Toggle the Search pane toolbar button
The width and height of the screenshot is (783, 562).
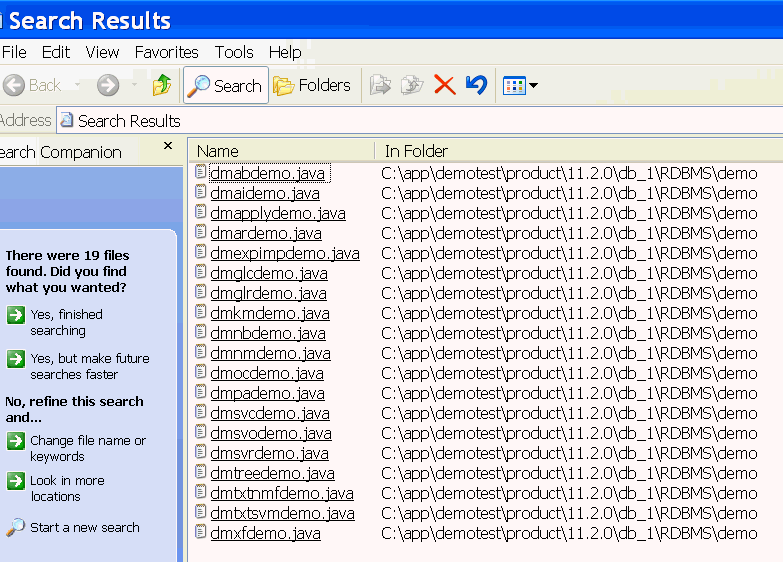pyautogui.click(x=225, y=86)
